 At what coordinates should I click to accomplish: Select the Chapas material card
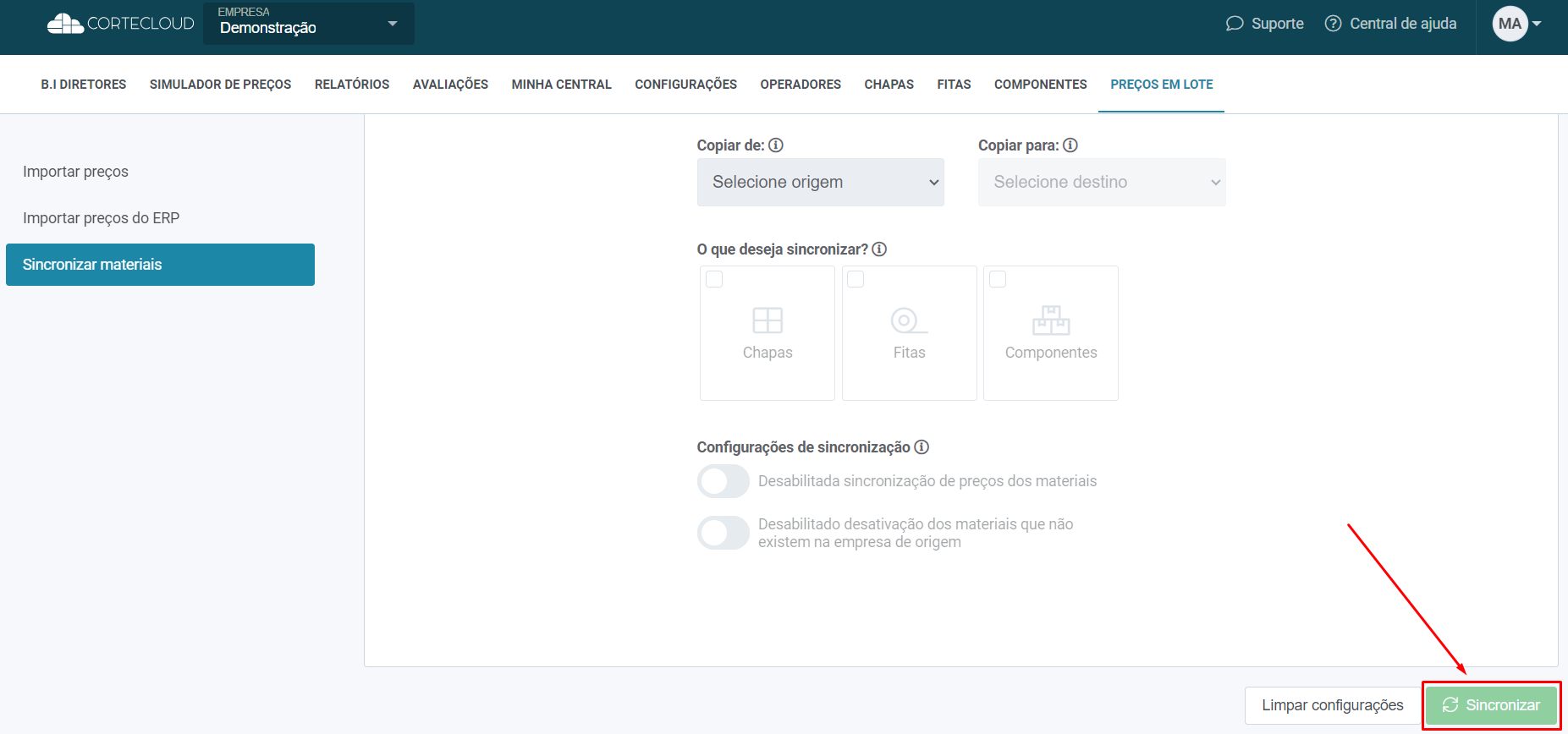(x=767, y=333)
